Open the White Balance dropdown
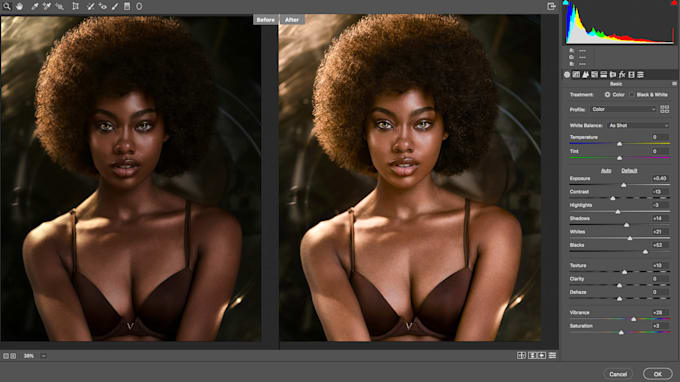The height and width of the screenshot is (382, 680). click(x=638, y=125)
